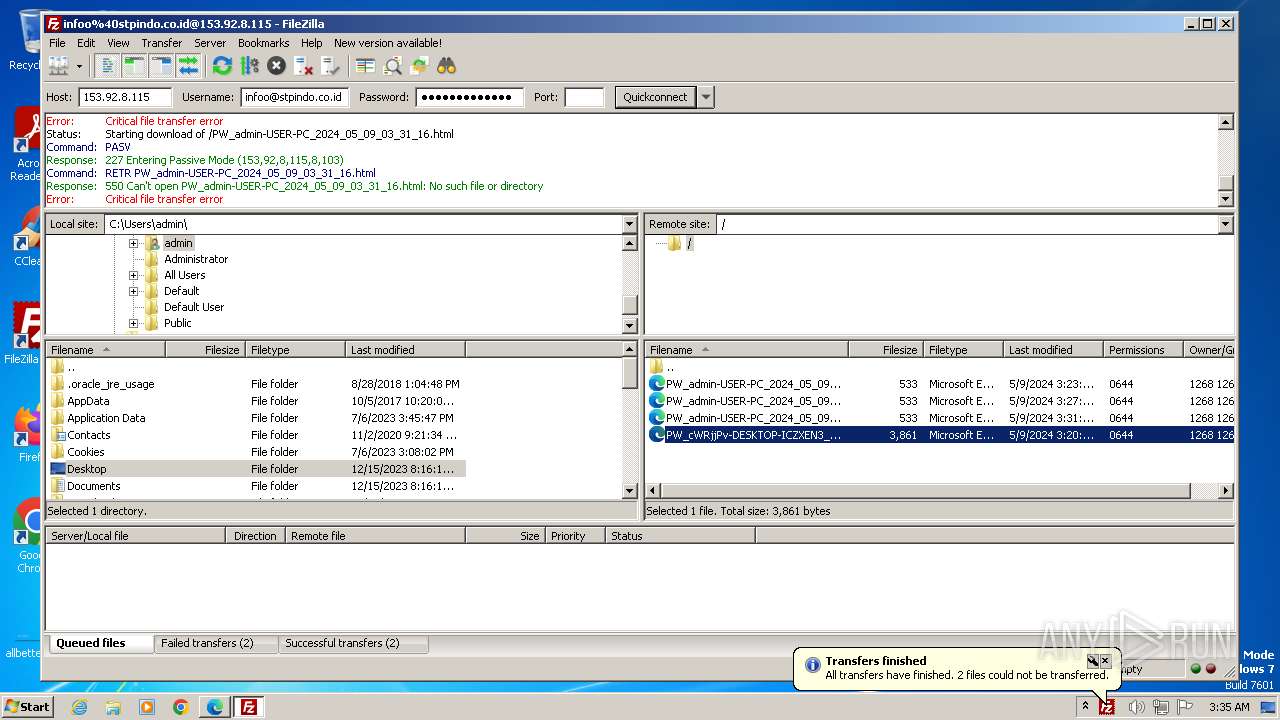The width and height of the screenshot is (1280, 720).
Task: Toggle message log display
Action: (x=108, y=66)
